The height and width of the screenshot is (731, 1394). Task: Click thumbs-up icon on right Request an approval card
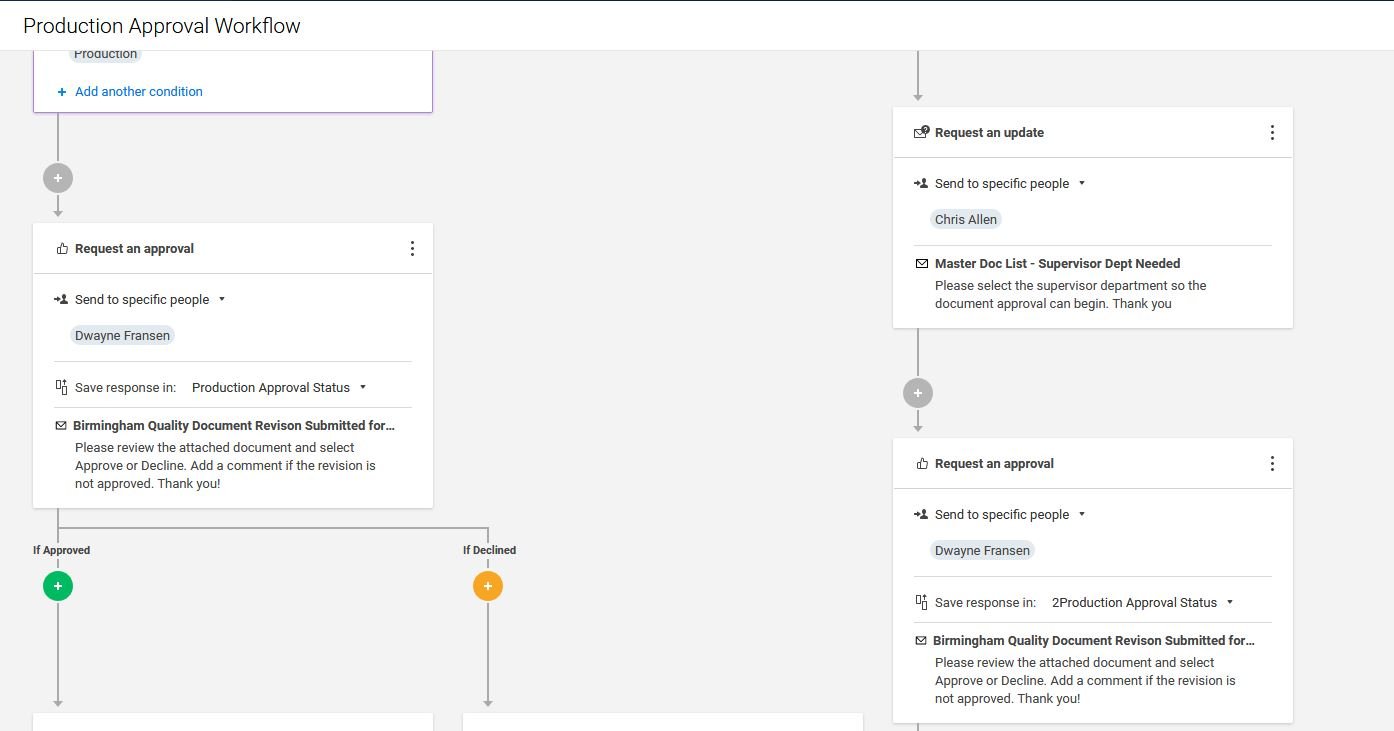click(922, 464)
